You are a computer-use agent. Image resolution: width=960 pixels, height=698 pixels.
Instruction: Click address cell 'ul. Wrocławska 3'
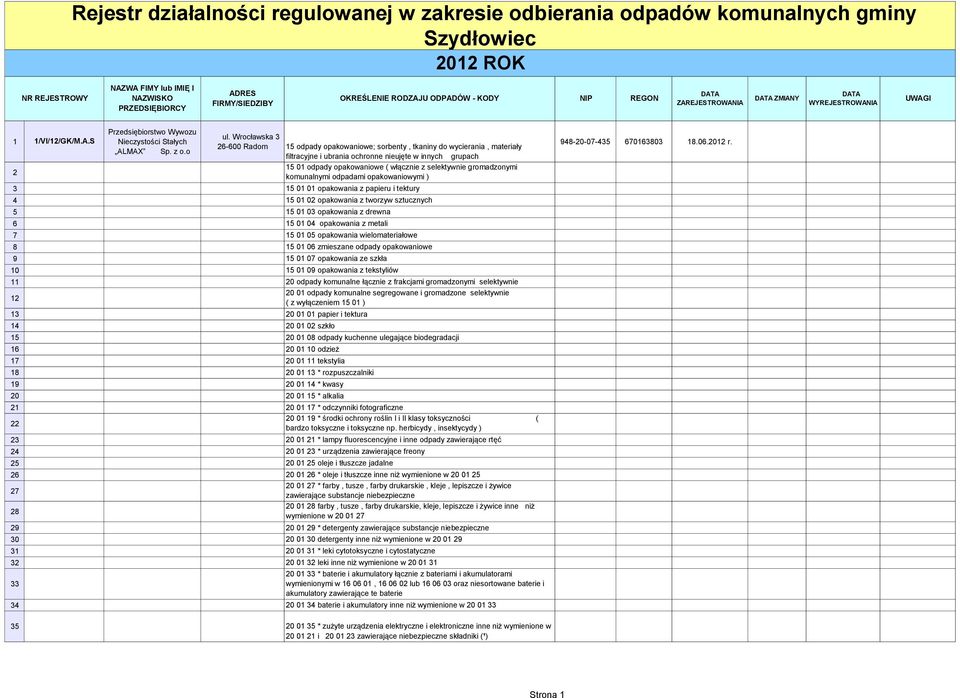pos(242,141)
